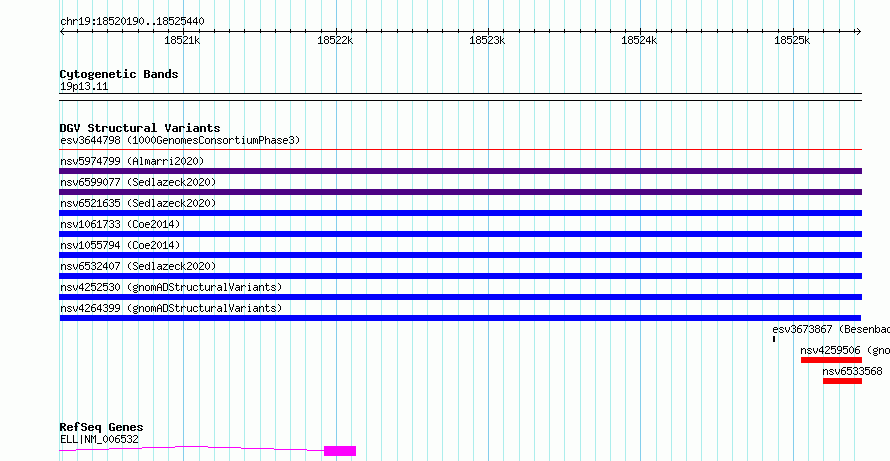The image size is (890, 461).
Task: Click the esv3644798 thin red variant line
Action: (460, 150)
